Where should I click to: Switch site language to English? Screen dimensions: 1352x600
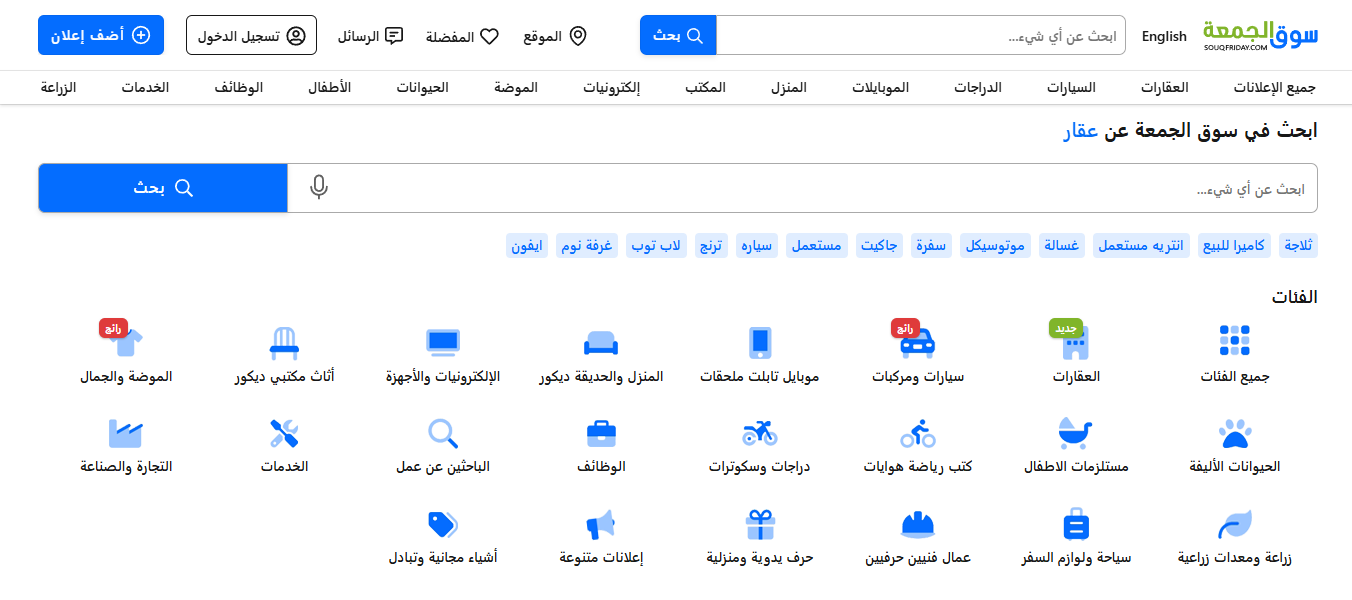pyautogui.click(x=1164, y=36)
